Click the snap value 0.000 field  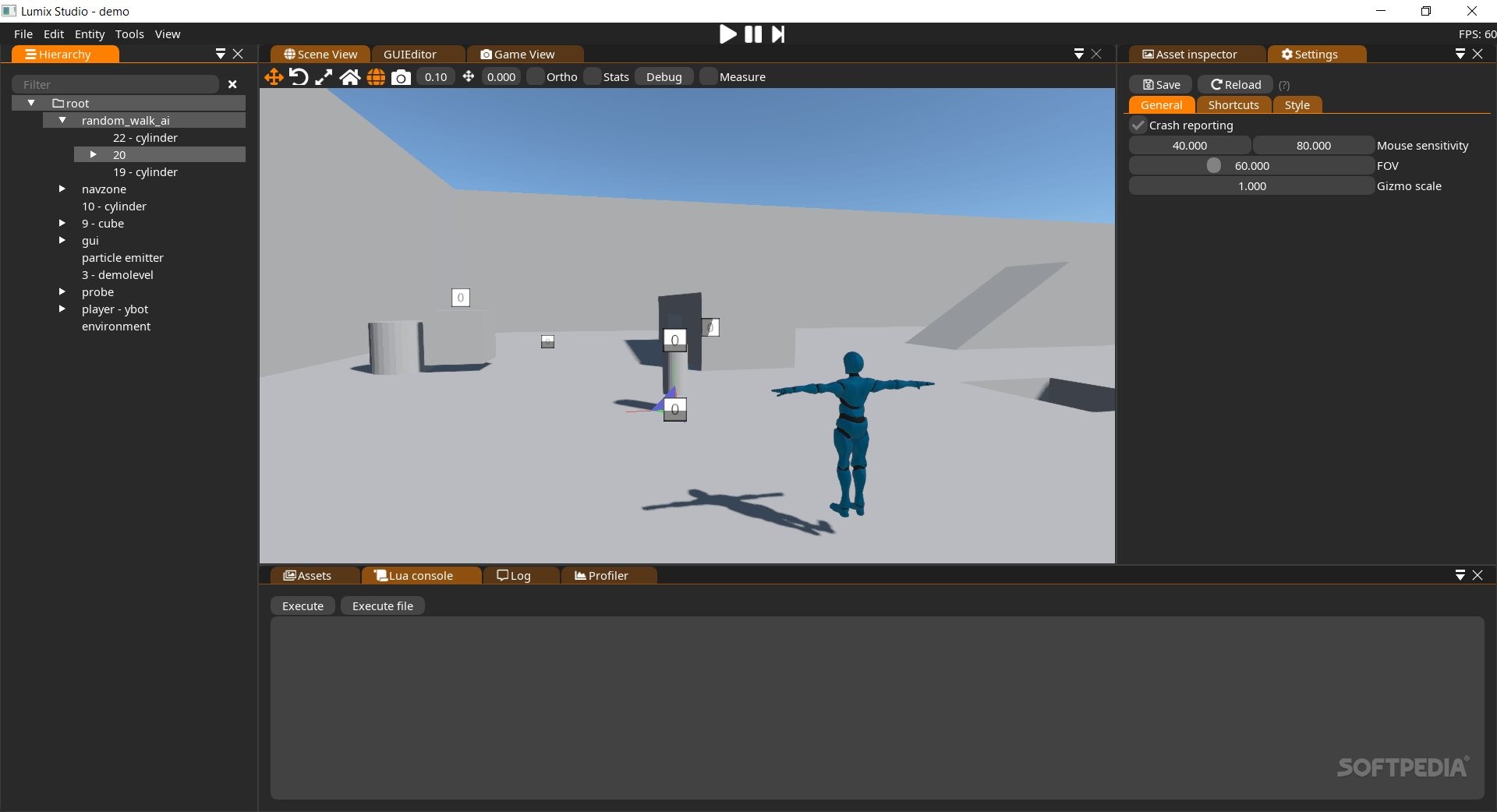(x=501, y=77)
